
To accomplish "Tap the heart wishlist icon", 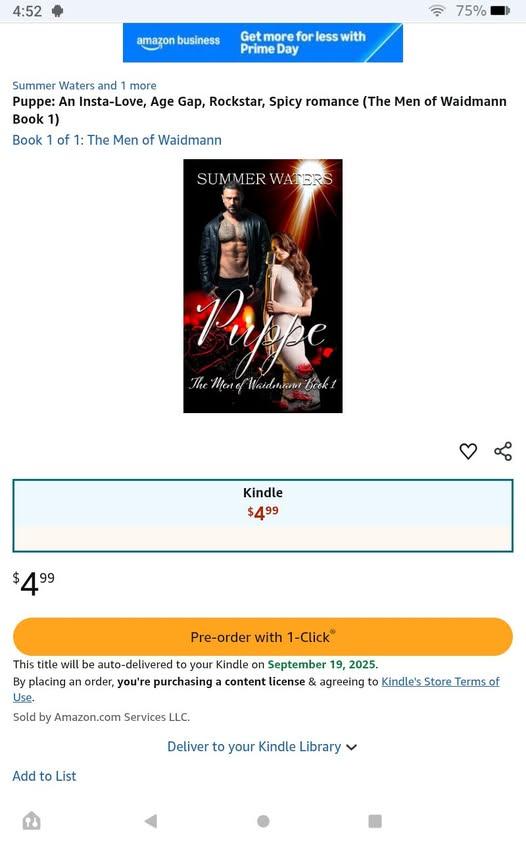I will point(468,451).
